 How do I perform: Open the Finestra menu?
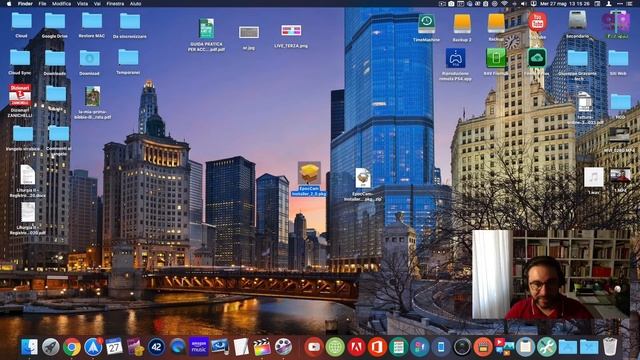click(x=115, y=4)
